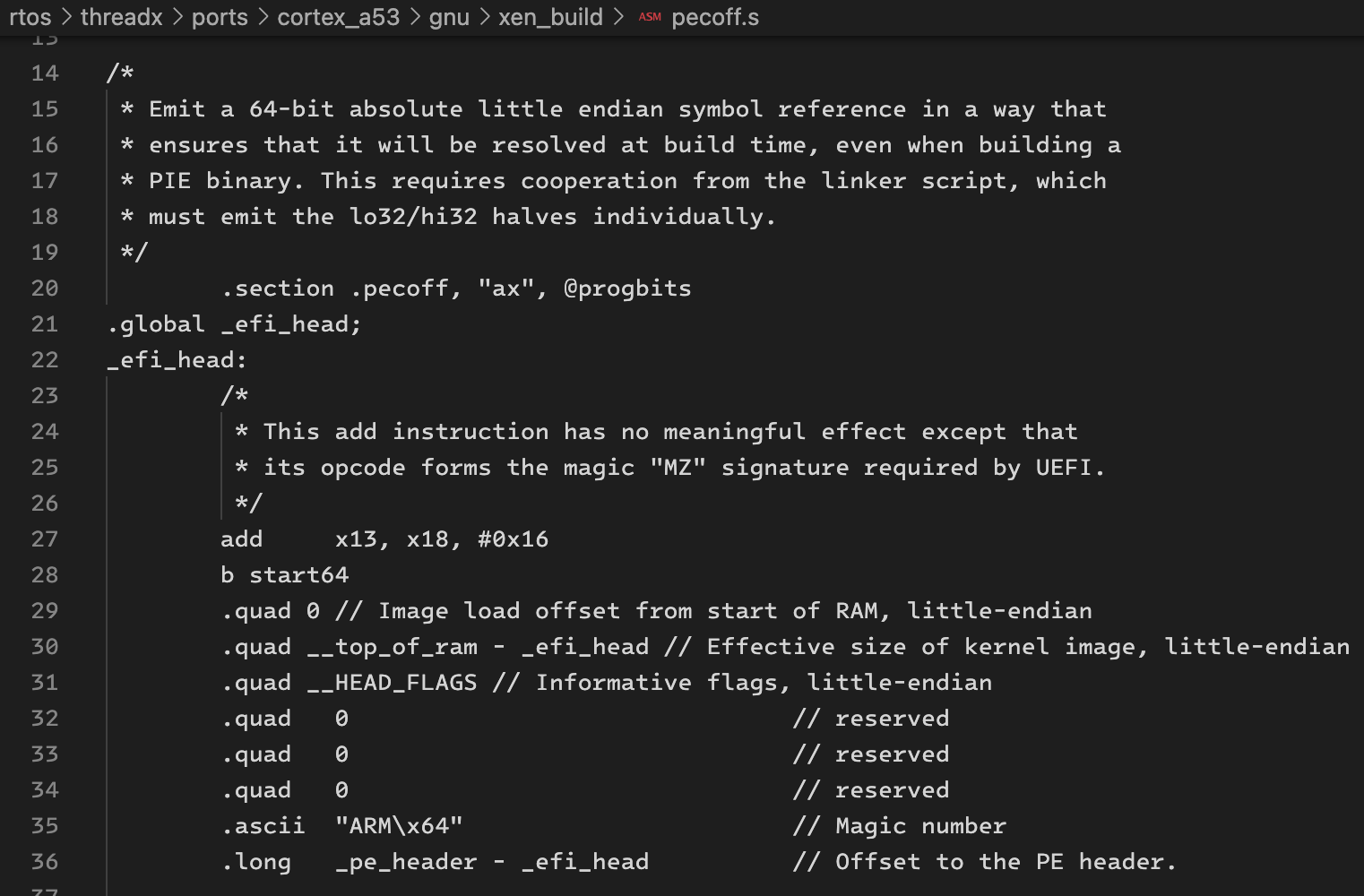Click the cortex_a53 breadcrumb item
The image size is (1364, 896).
click(x=339, y=17)
